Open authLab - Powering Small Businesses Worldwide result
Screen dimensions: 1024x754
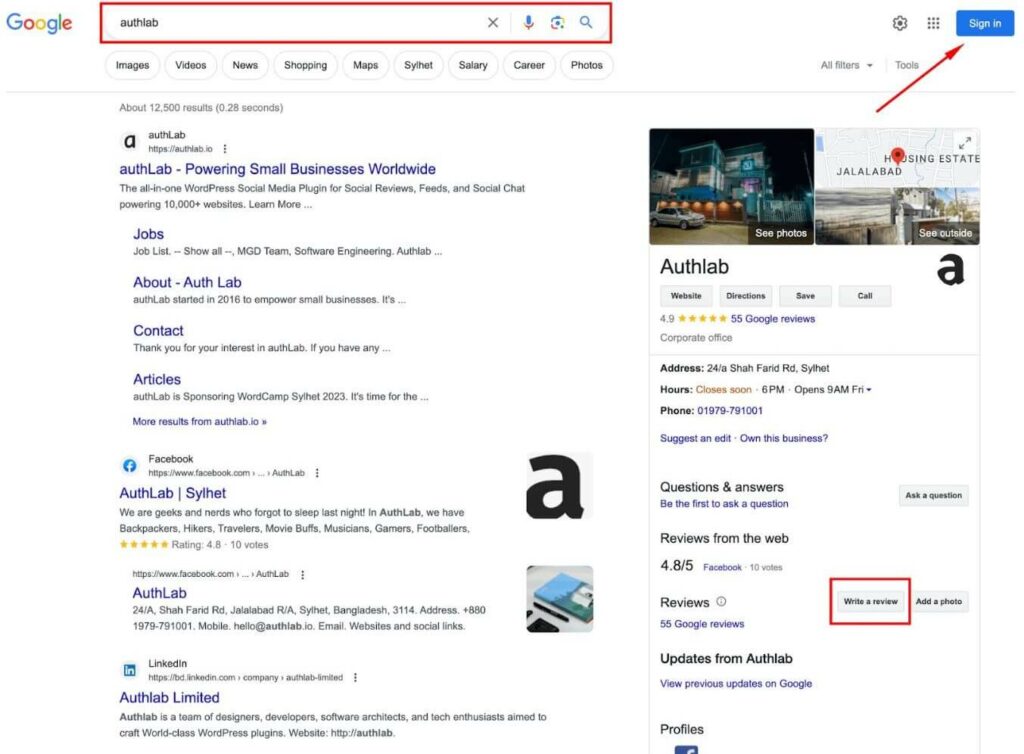[x=277, y=169]
